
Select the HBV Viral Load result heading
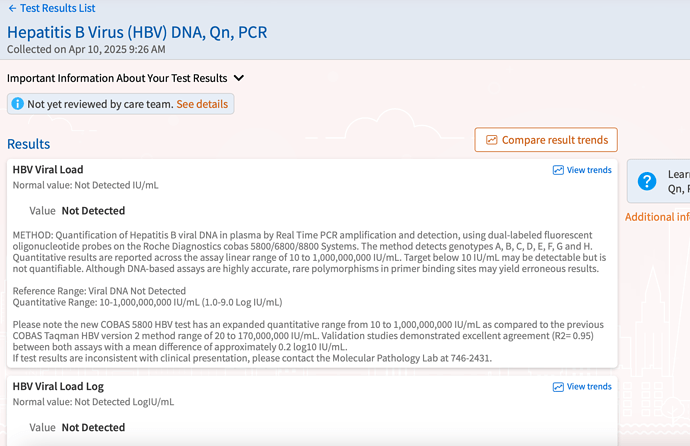click(x=48, y=170)
